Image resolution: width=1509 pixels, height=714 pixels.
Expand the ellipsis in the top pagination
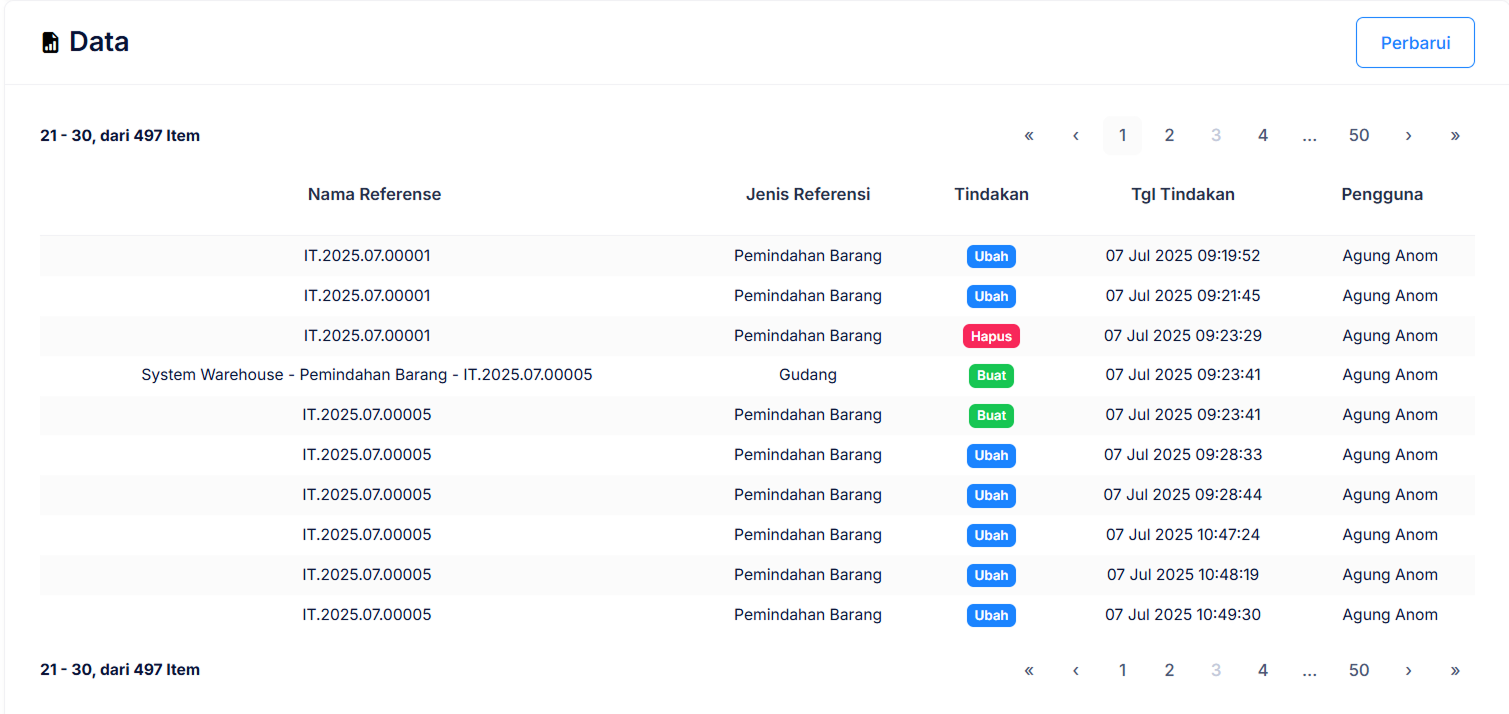tap(1309, 136)
